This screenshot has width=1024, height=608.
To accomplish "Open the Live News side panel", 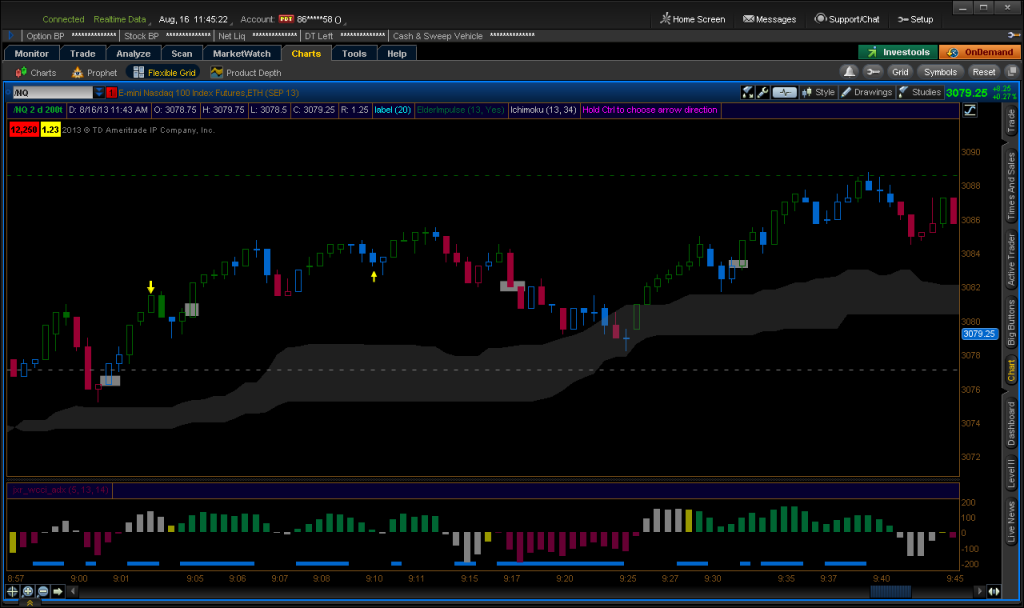I will (1011, 521).
